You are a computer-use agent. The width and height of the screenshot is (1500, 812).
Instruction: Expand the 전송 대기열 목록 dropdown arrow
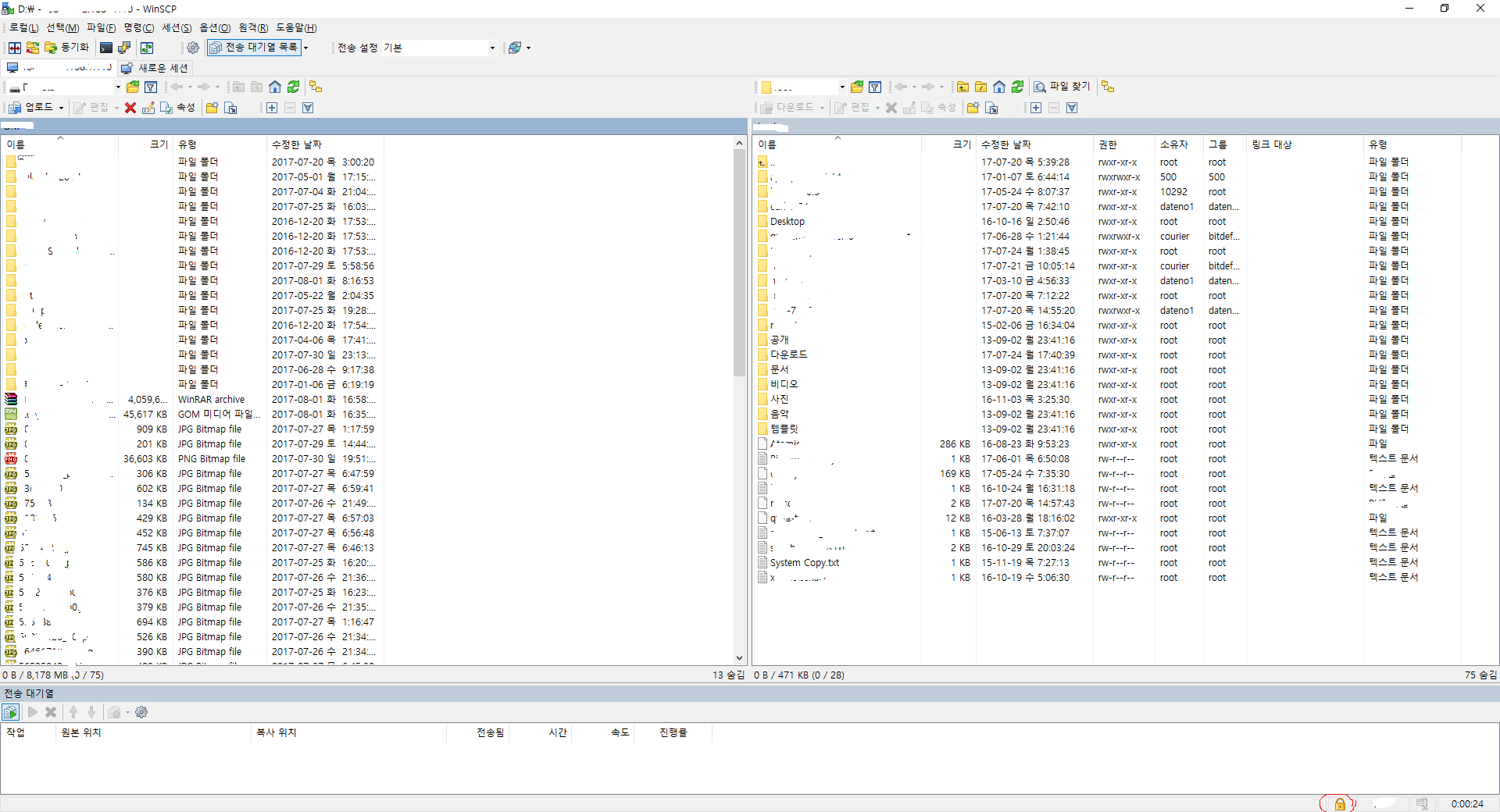tap(306, 48)
